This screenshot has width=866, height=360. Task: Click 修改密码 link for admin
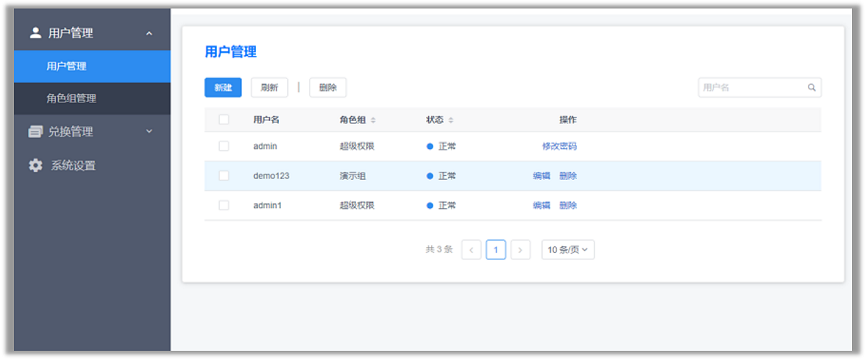point(559,146)
